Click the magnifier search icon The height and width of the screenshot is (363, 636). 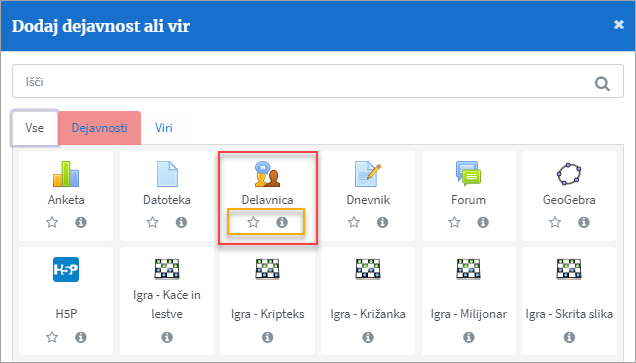click(602, 84)
